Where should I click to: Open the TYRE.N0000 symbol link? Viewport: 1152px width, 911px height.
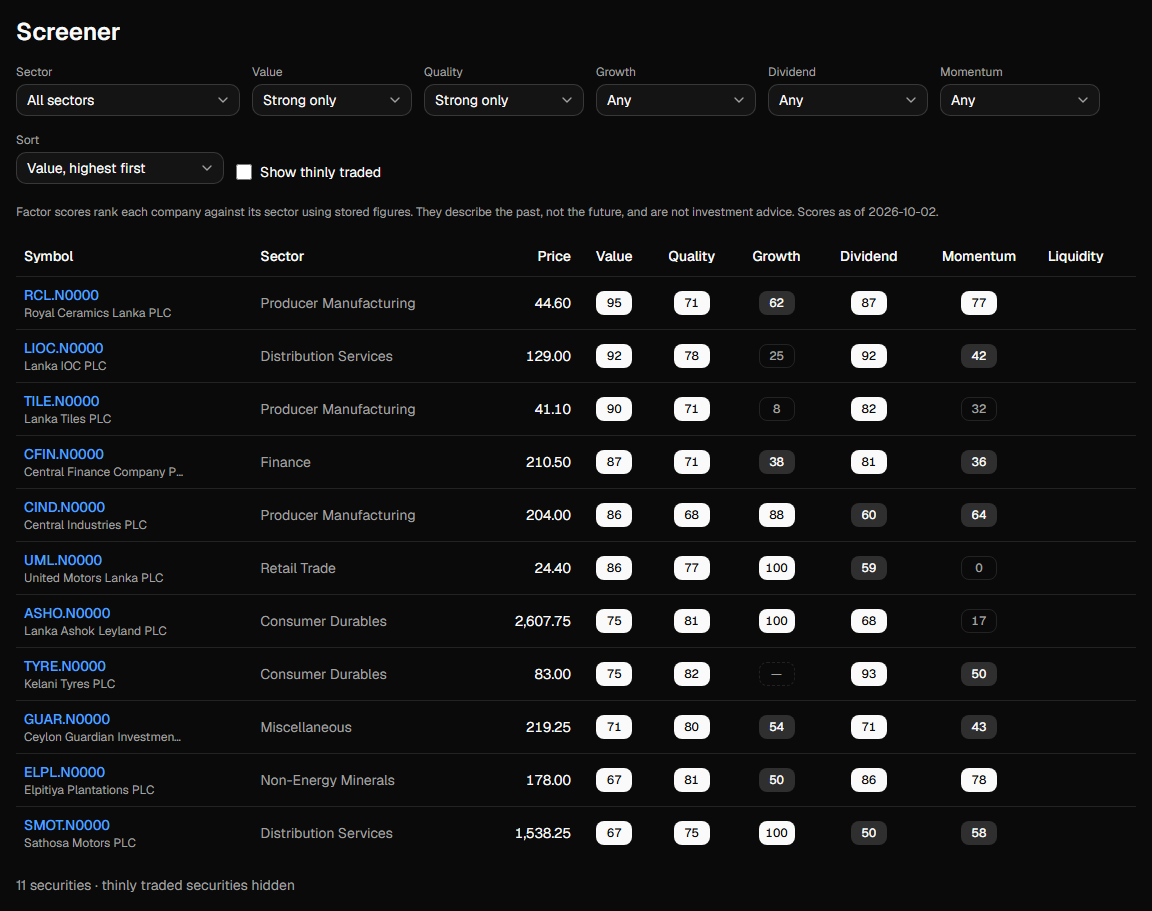pyautogui.click(x=65, y=666)
